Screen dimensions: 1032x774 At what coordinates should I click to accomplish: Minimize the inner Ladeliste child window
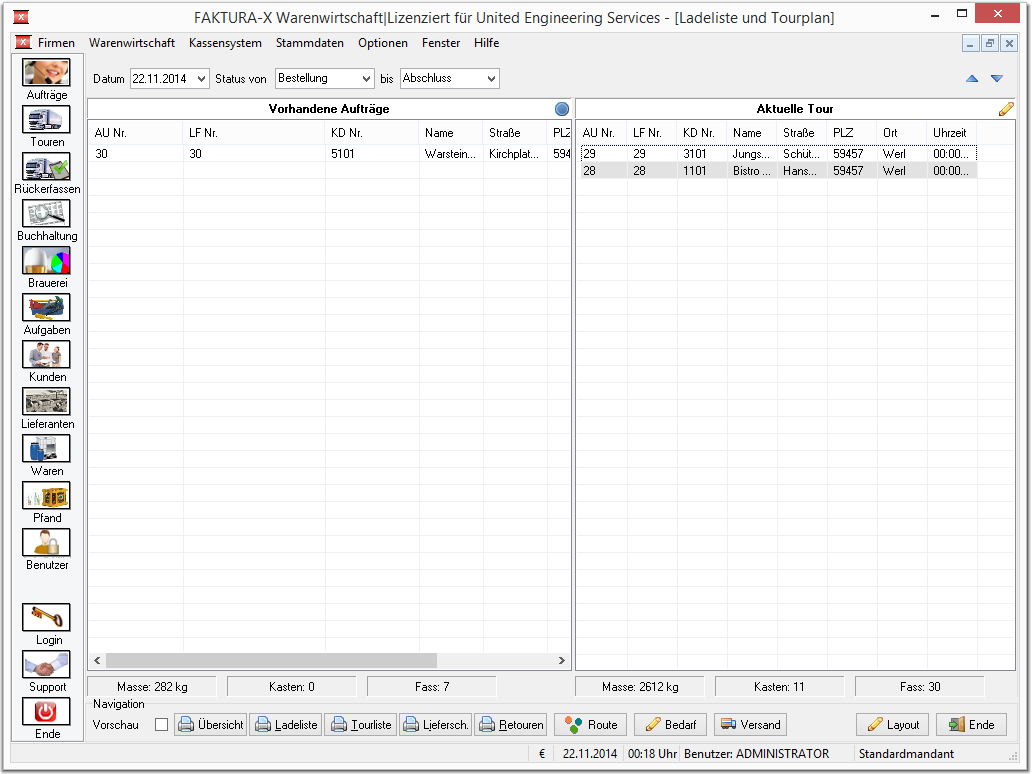click(970, 43)
